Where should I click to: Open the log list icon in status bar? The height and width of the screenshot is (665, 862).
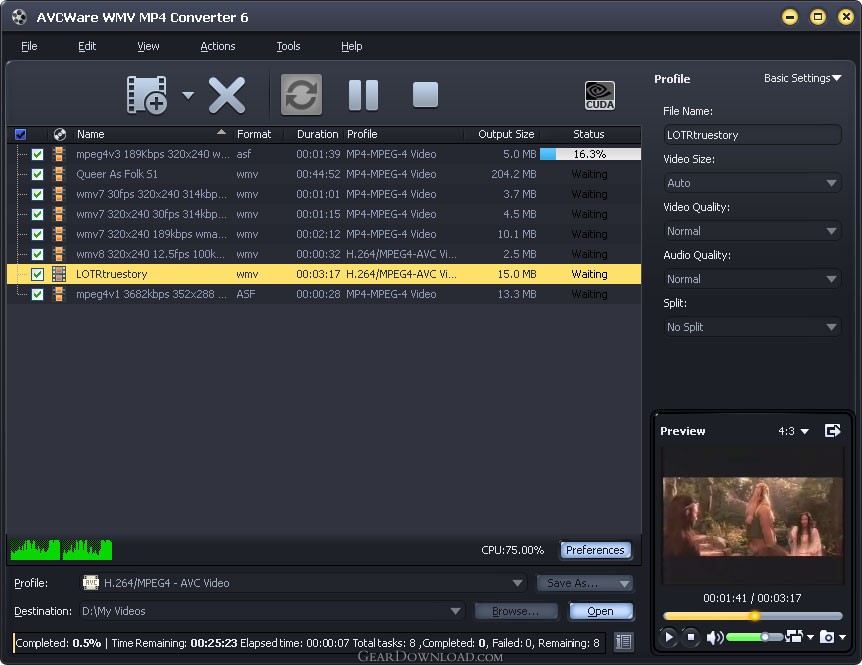(x=623, y=642)
